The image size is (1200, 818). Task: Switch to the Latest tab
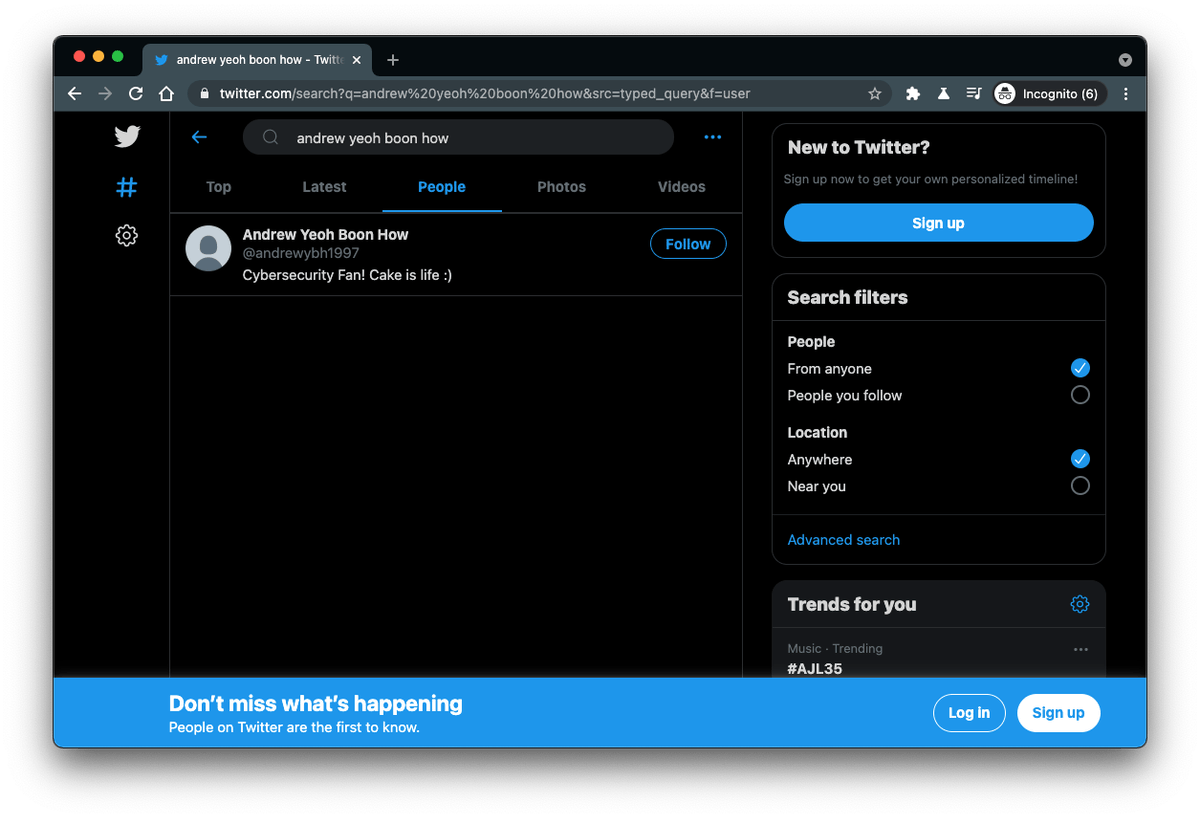point(324,187)
